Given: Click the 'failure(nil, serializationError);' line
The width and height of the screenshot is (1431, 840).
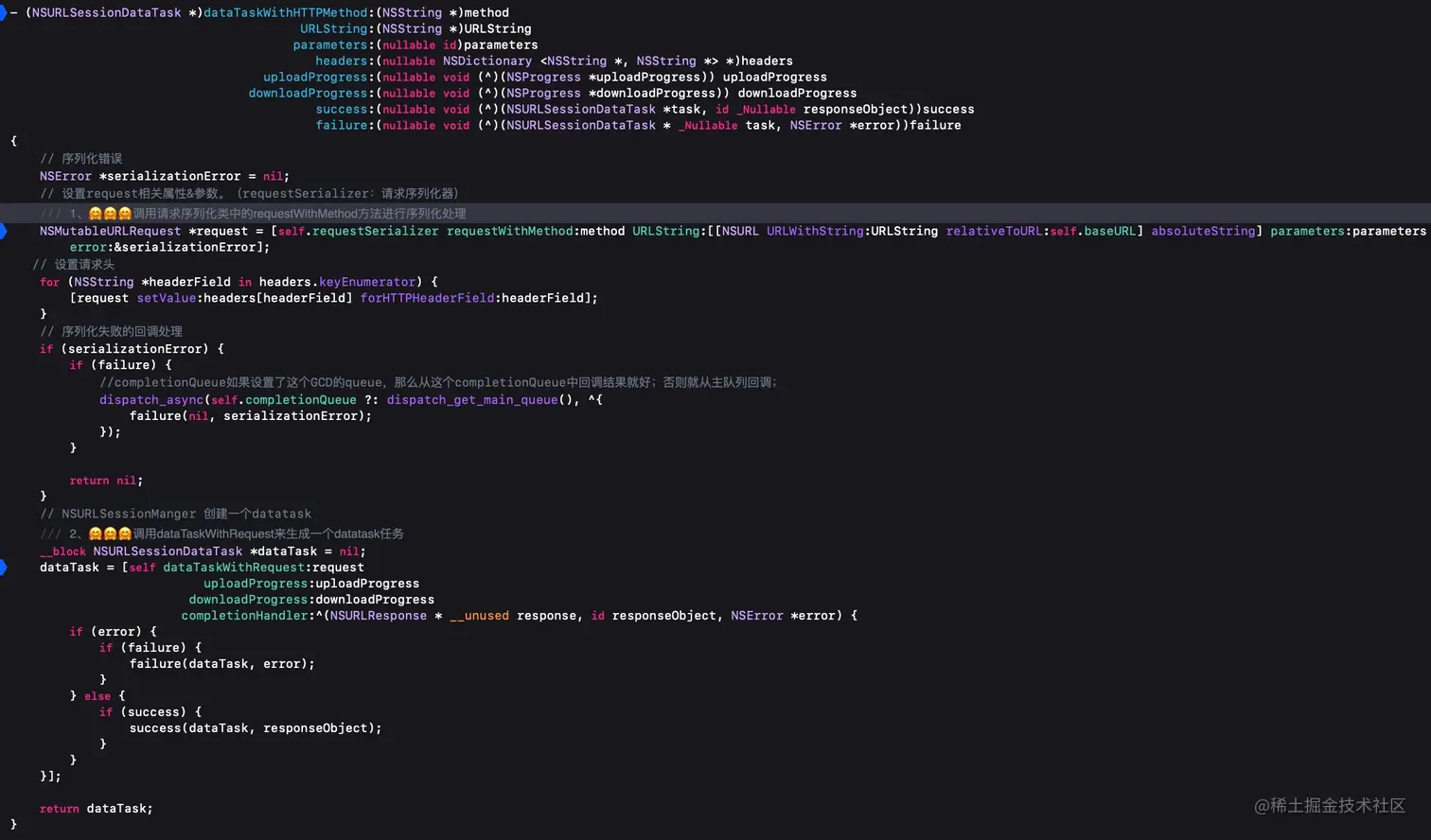Looking at the screenshot, I should [251, 416].
